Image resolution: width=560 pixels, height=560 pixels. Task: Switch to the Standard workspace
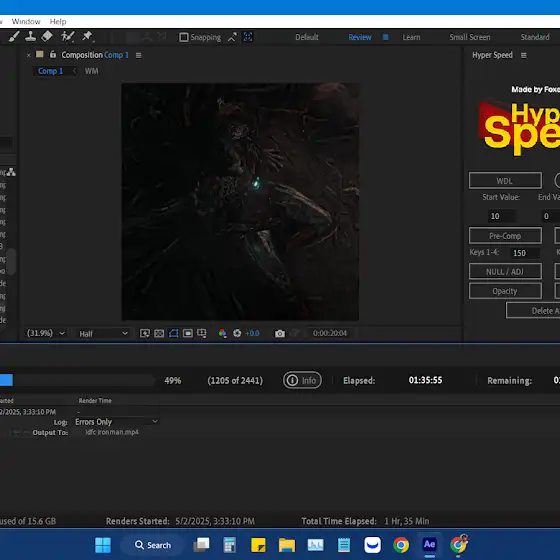point(535,37)
